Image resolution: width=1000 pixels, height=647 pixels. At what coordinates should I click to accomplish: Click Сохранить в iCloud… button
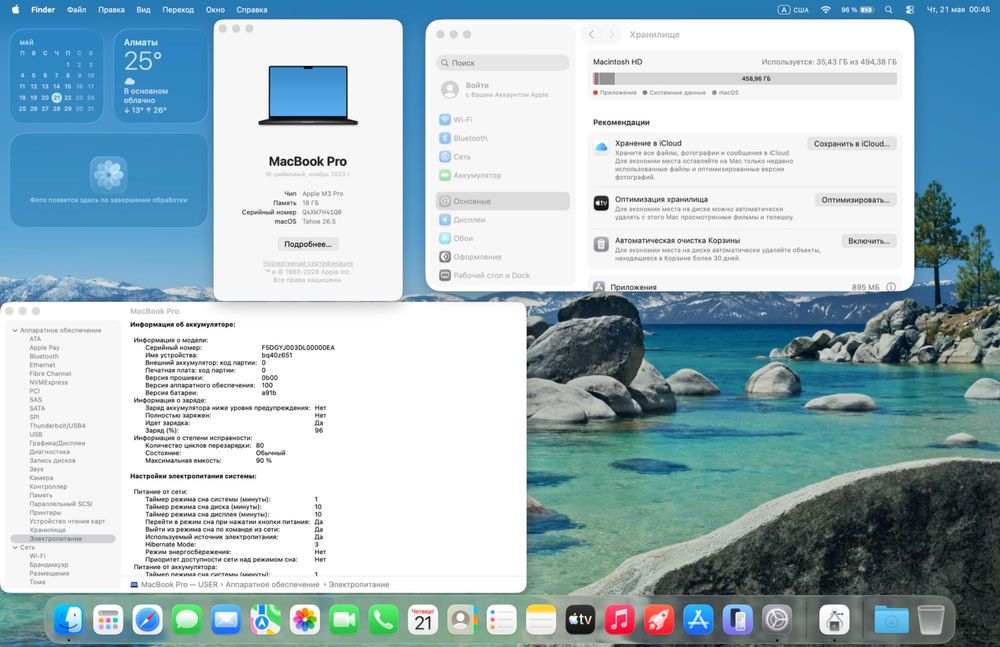(x=851, y=144)
